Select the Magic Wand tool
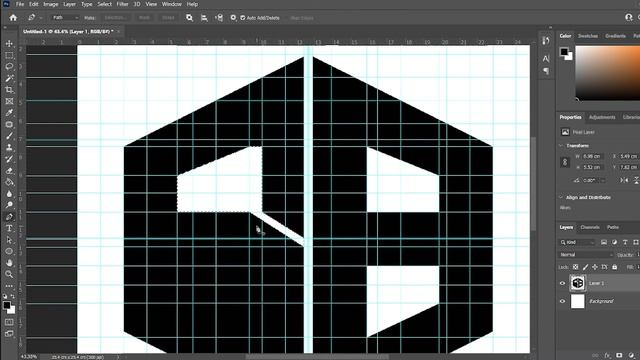Screen dimensions: 640x360 pyautogui.click(x=9, y=78)
